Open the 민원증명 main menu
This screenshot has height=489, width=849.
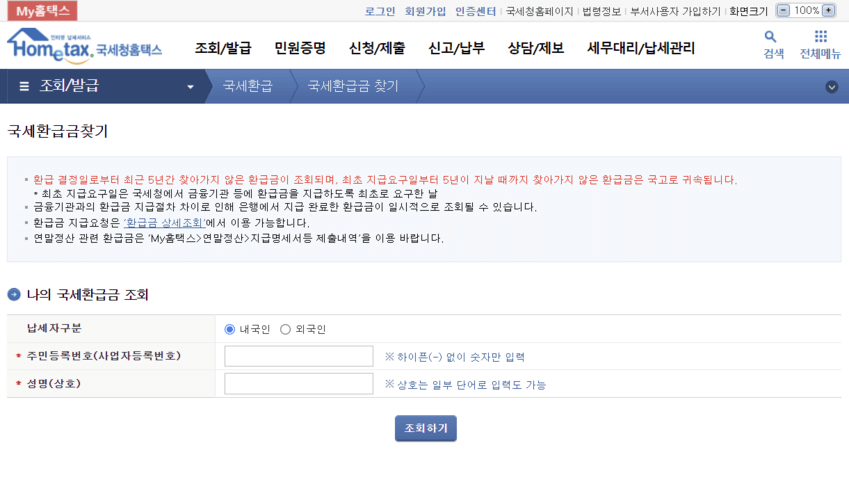pos(300,48)
